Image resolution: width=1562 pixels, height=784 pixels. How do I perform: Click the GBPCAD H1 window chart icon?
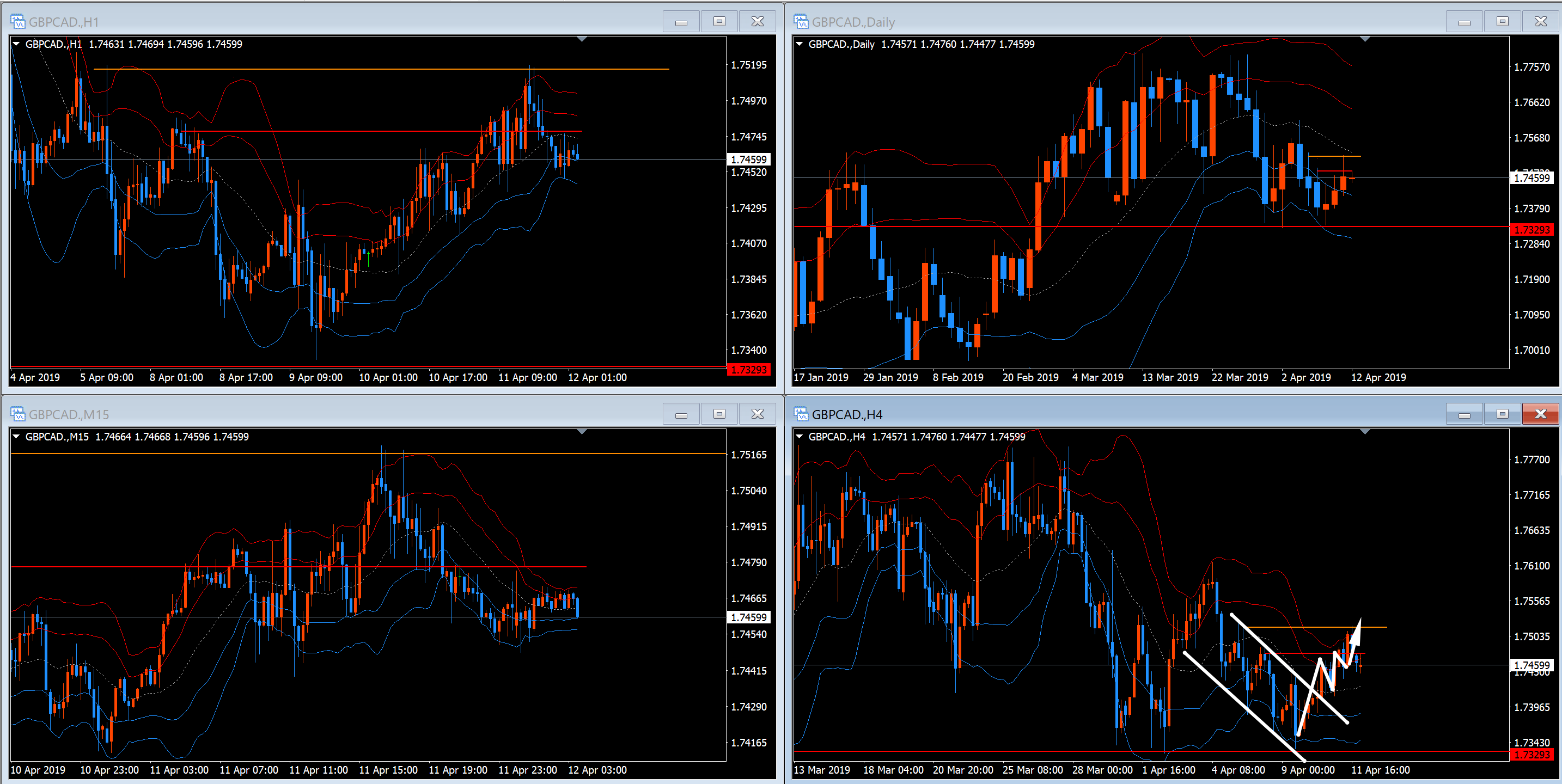pos(17,22)
